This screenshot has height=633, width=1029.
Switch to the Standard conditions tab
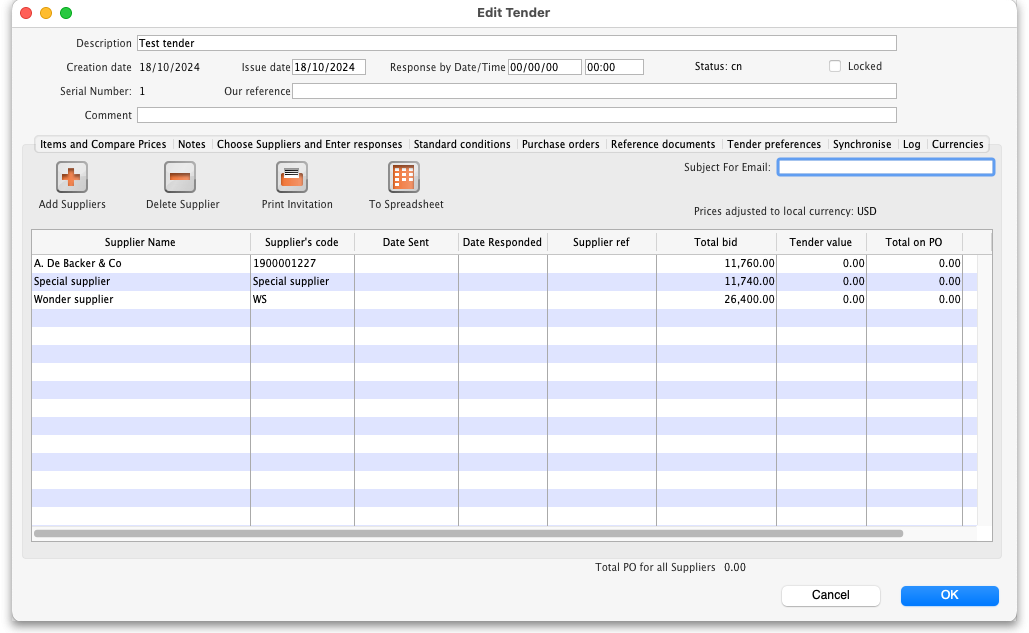pos(462,144)
